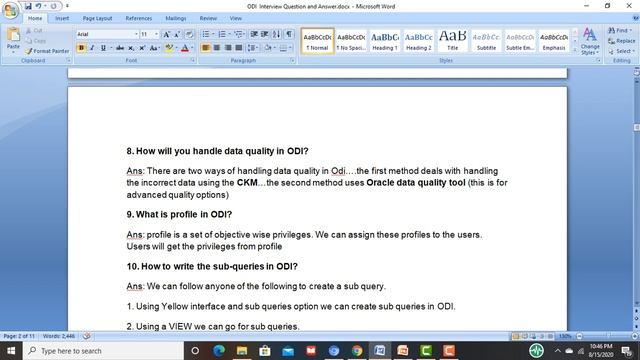Apply the No Spacing style

[x=351, y=41]
